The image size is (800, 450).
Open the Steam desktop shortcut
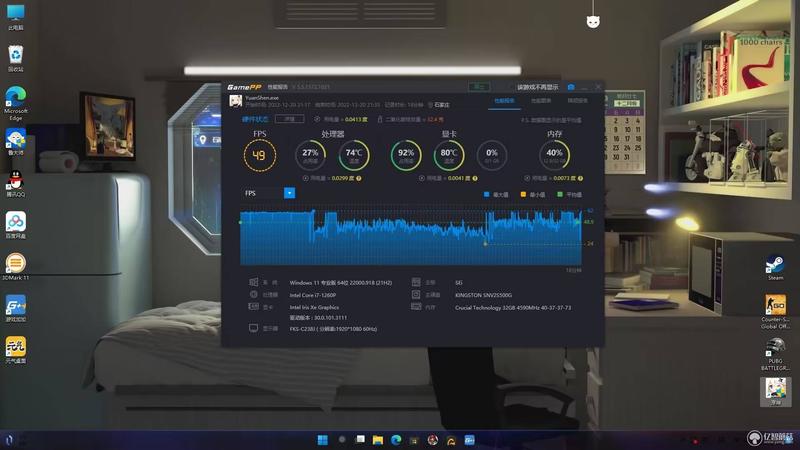[776, 268]
